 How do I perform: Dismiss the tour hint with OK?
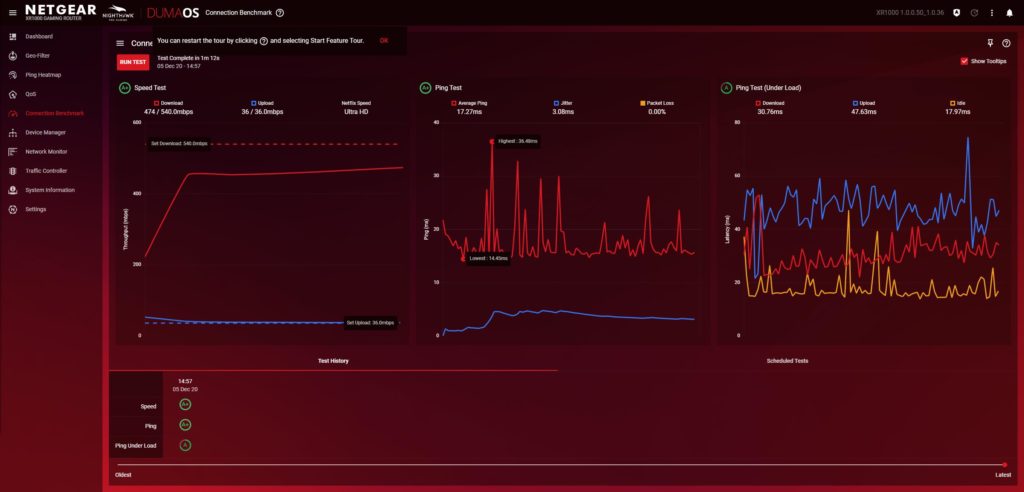[x=384, y=41]
